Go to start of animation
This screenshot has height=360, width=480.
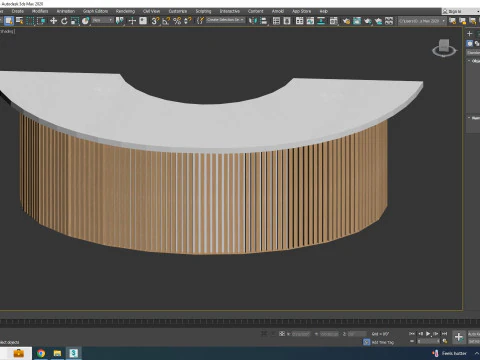pyautogui.click(x=412, y=333)
